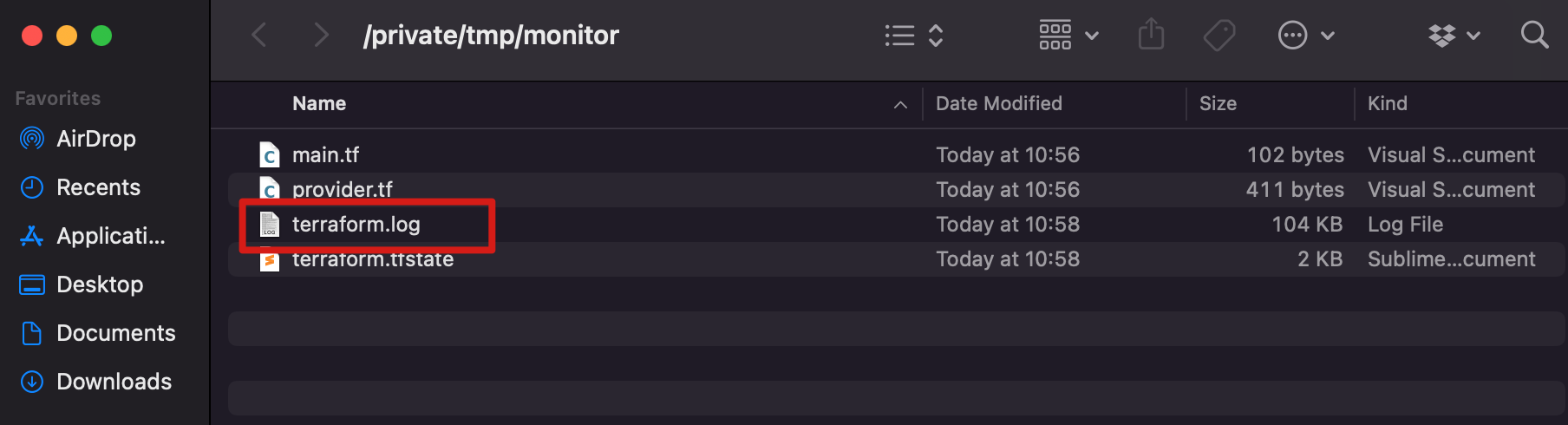This screenshot has width=1568, height=425.
Task: Click the Share toolbar icon
Action: tap(1151, 36)
